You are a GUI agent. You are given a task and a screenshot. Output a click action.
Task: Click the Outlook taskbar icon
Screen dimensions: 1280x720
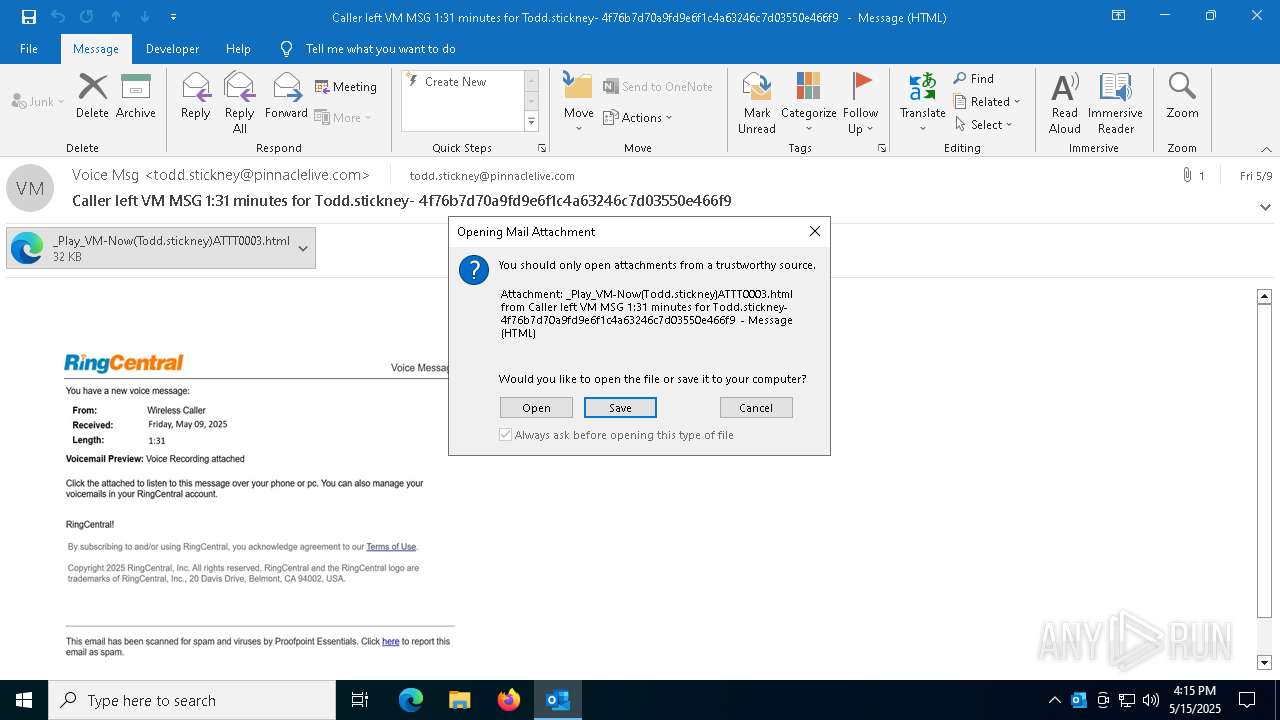pyautogui.click(x=558, y=700)
